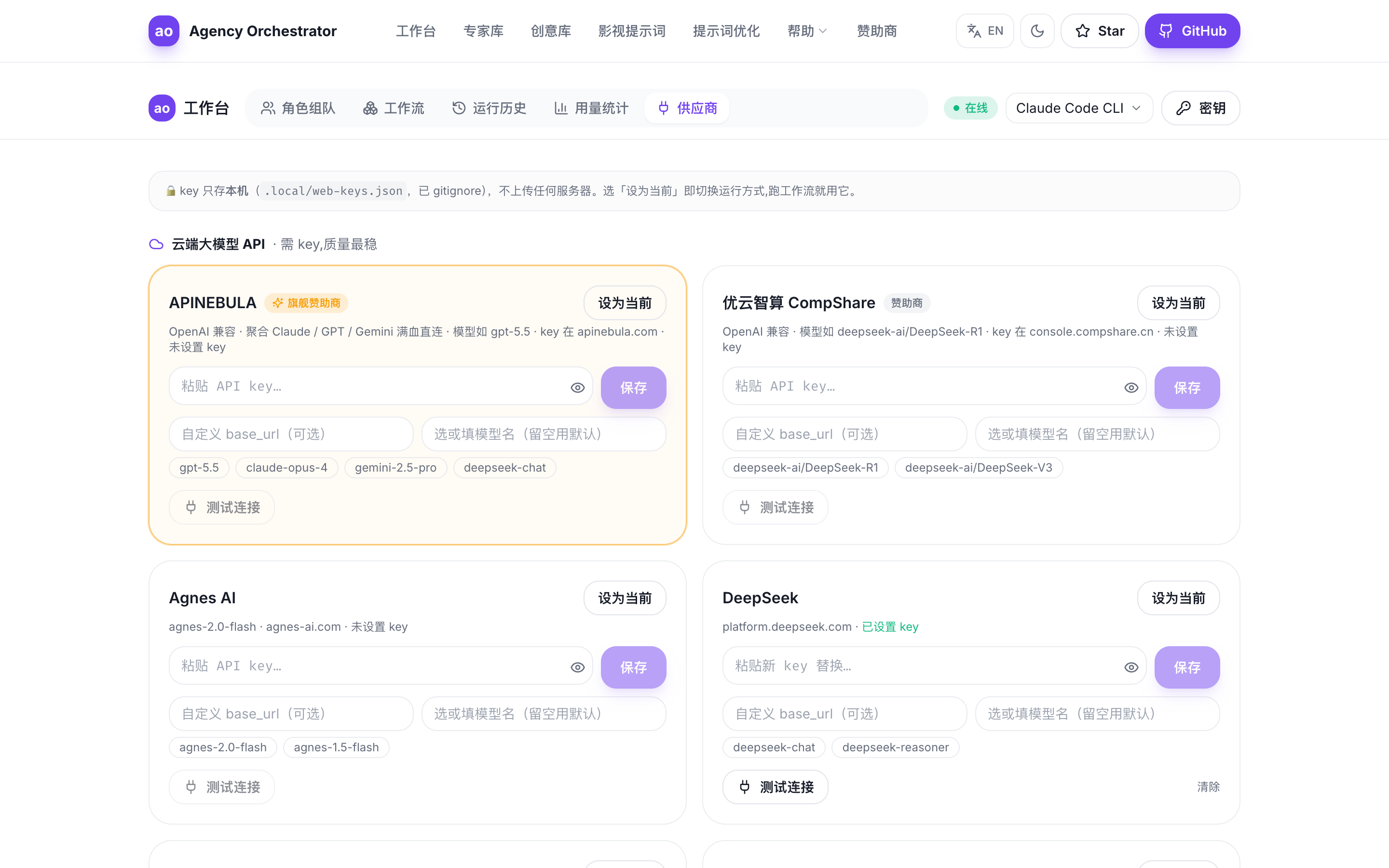Pick the gpt-5.5 model chip
This screenshot has height=868, width=1389.
click(199, 467)
